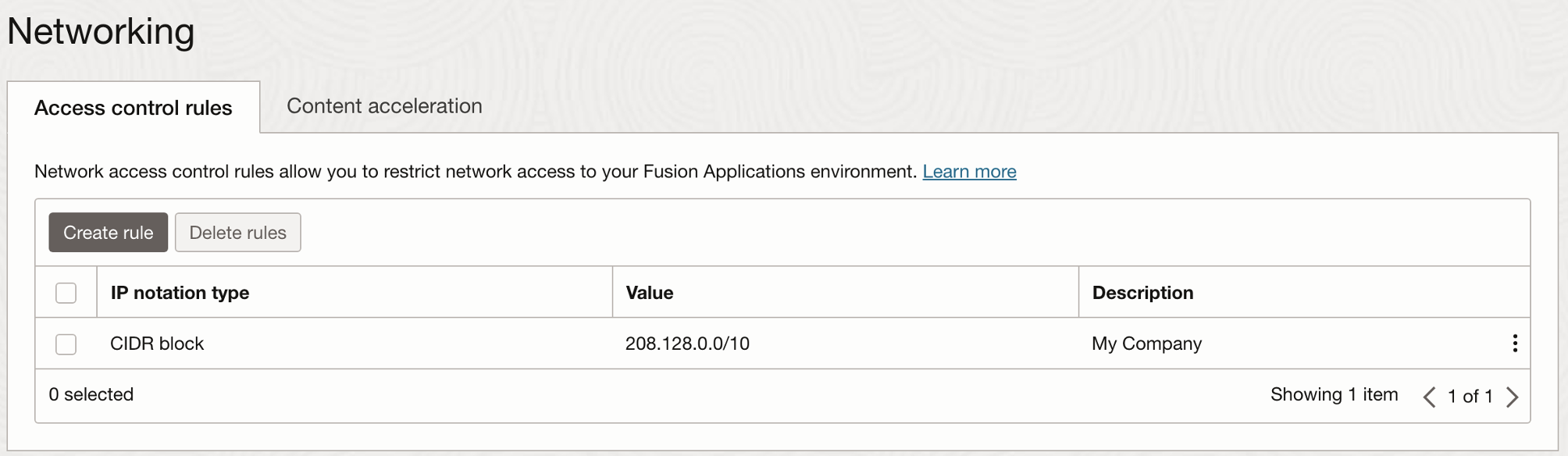Screen dimensions: 1568x456
Task: Click the Description column header
Action: [x=1142, y=293]
